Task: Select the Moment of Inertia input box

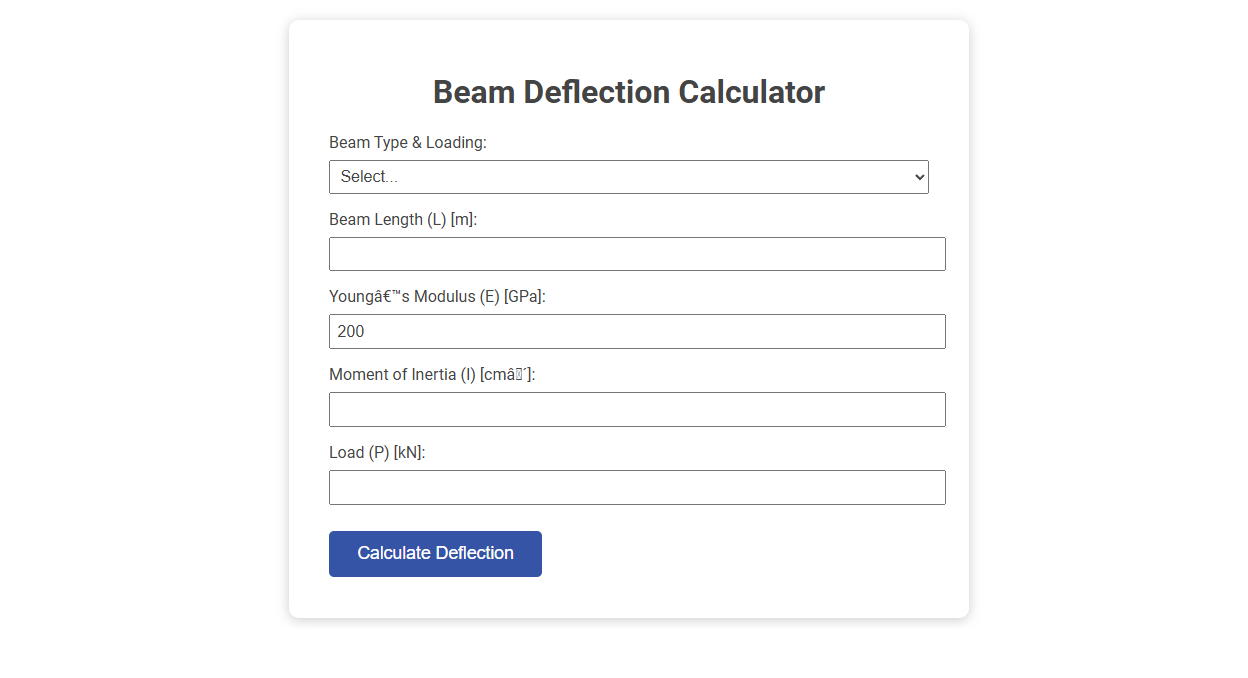Action: pos(637,409)
